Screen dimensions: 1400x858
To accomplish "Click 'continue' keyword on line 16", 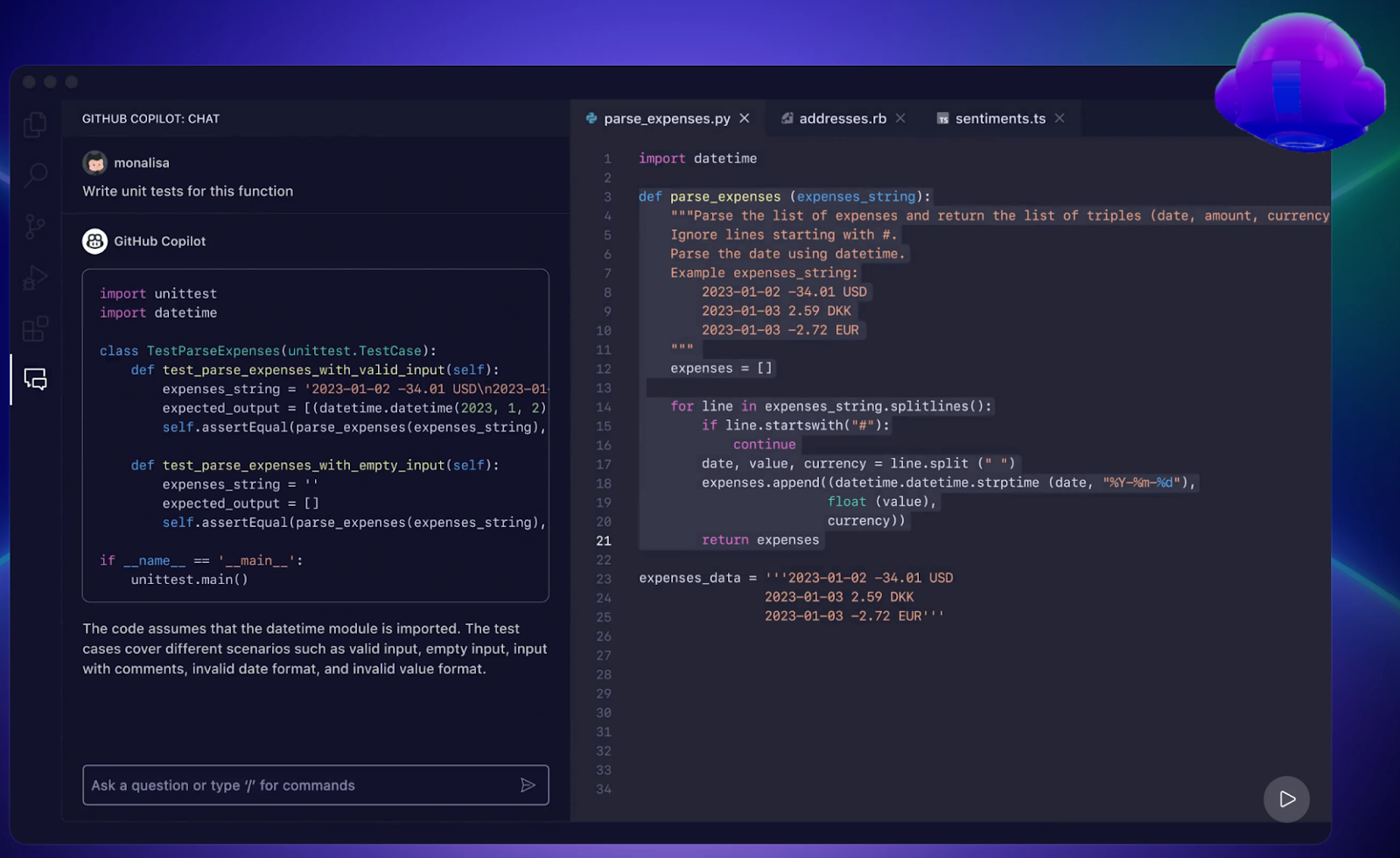I will coord(765,444).
